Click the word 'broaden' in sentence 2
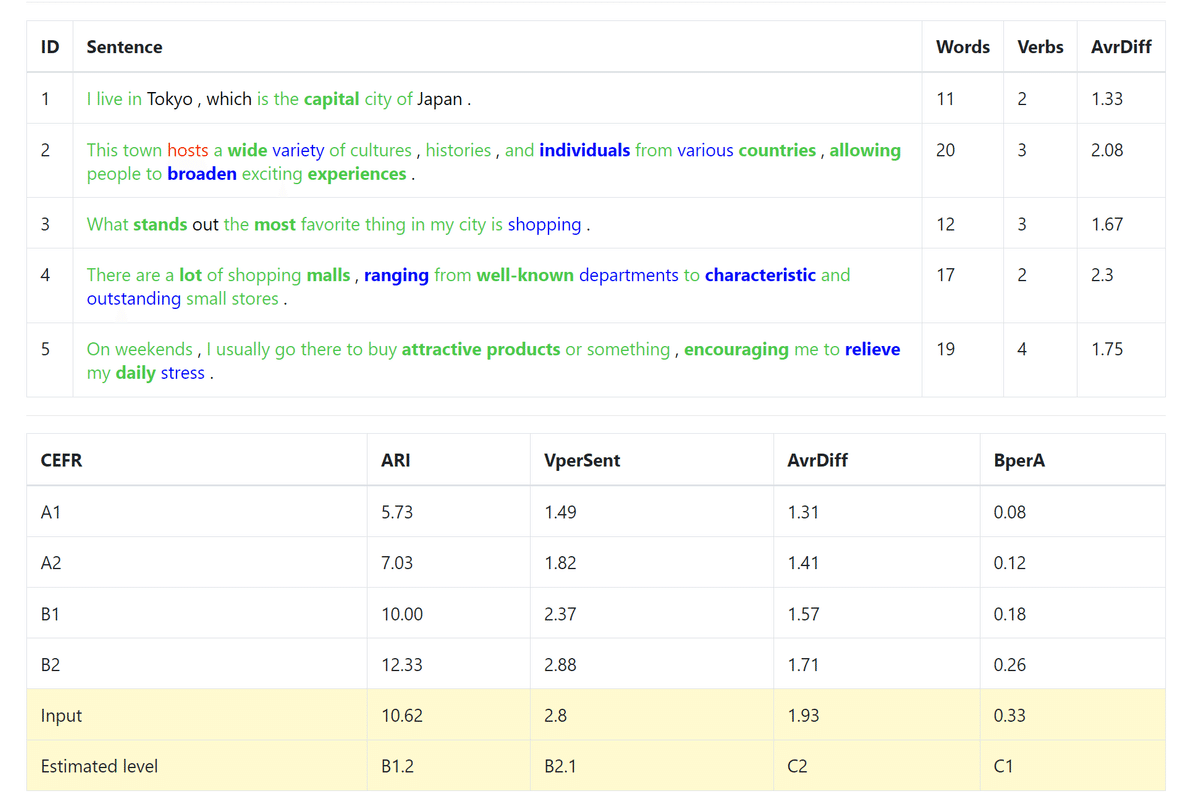This screenshot has width=1200, height=799. 202,174
